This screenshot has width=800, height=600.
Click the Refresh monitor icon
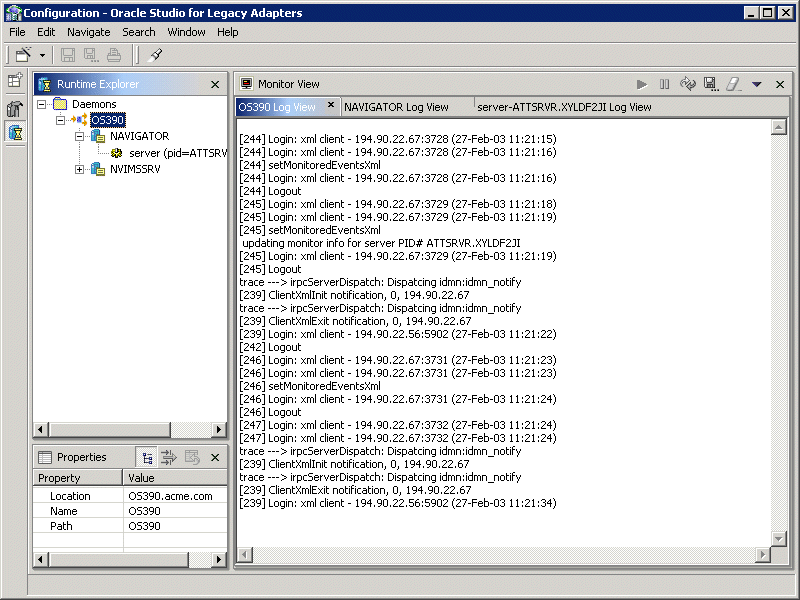click(x=688, y=84)
